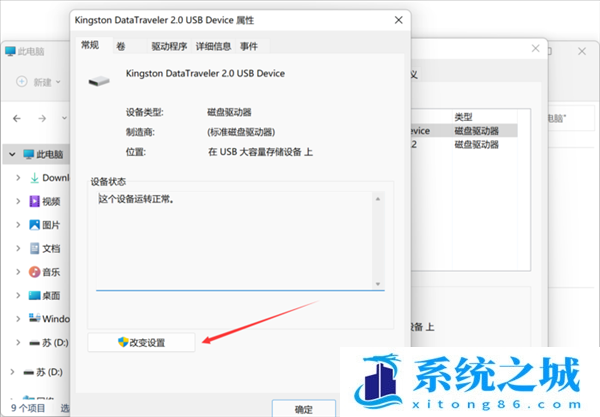Collapse the 此电脑 tree node
Image resolution: width=600 pixels, height=417 pixels.
pos(10,155)
